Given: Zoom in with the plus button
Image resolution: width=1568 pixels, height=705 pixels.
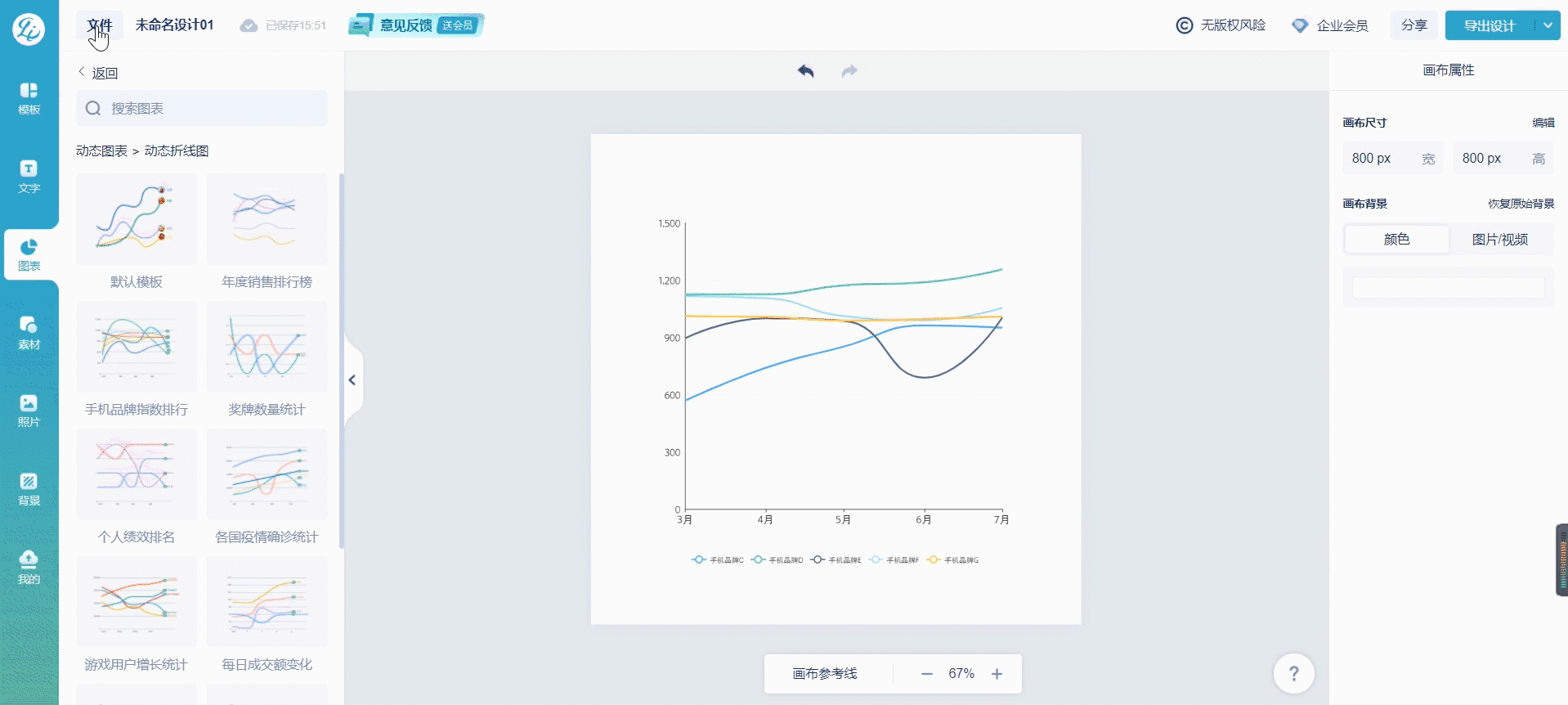Looking at the screenshot, I should [997, 674].
